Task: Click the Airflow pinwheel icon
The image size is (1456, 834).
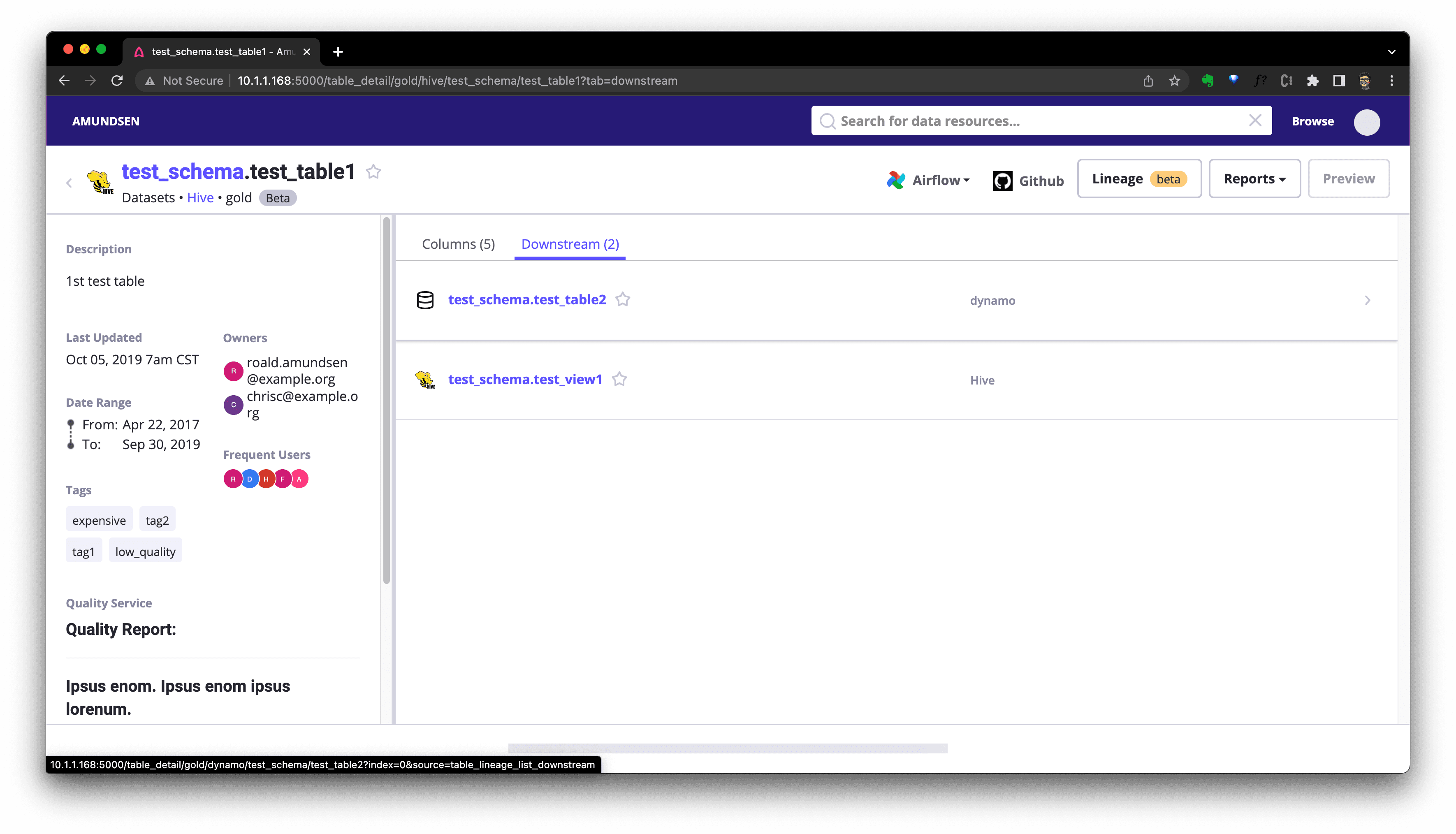Action: 896,181
